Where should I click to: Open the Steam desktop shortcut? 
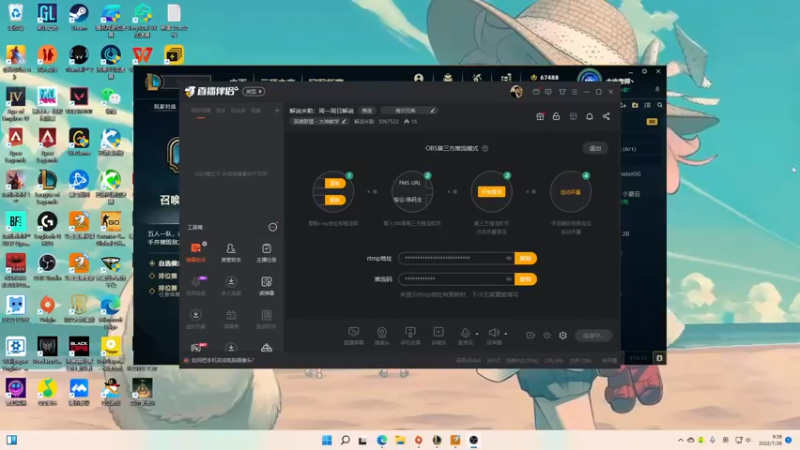[79, 17]
